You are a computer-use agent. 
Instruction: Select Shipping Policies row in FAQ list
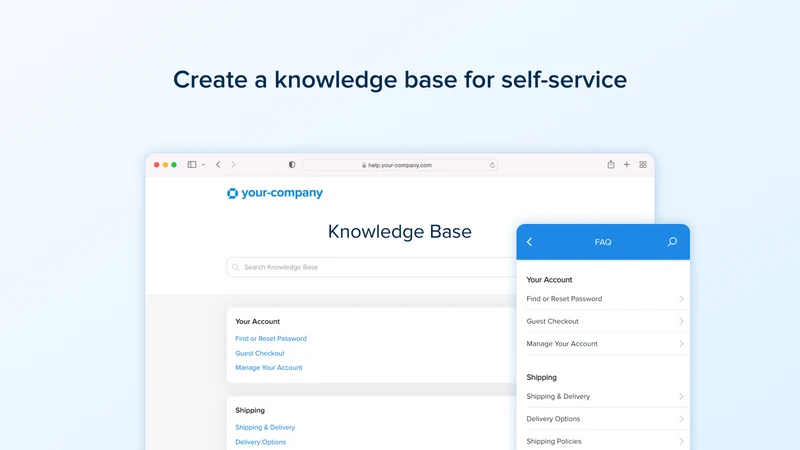coord(605,441)
